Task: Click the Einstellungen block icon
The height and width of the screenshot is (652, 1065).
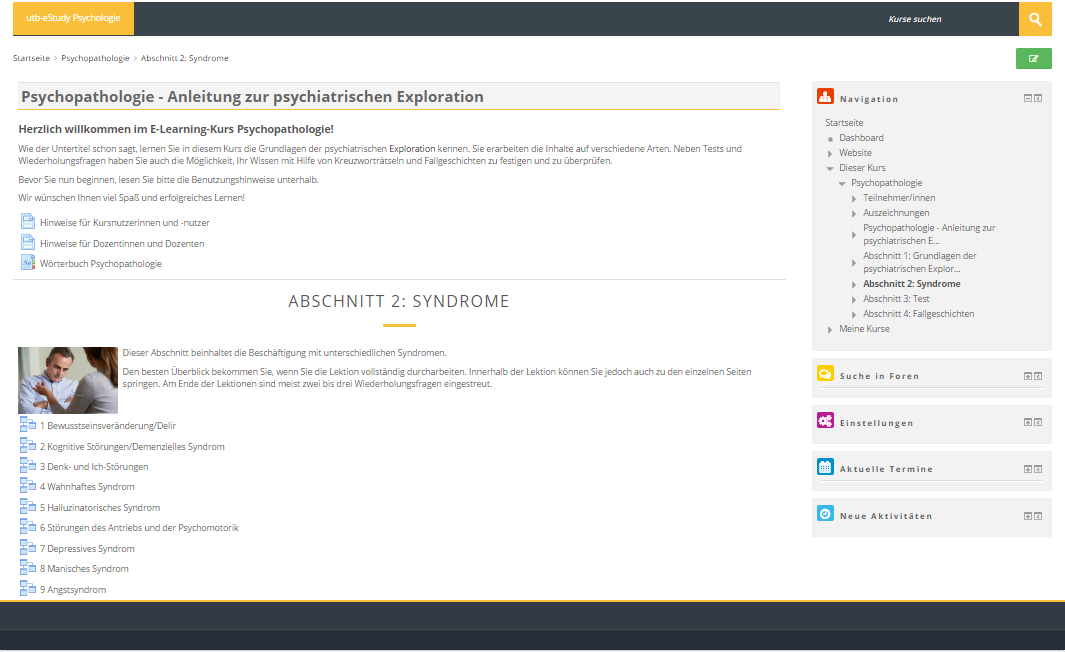Action: coord(825,420)
